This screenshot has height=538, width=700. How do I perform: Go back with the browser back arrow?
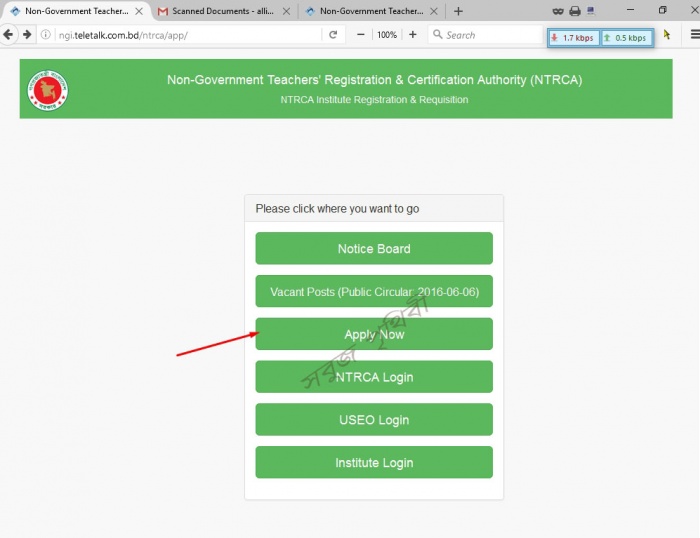point(8,34)
